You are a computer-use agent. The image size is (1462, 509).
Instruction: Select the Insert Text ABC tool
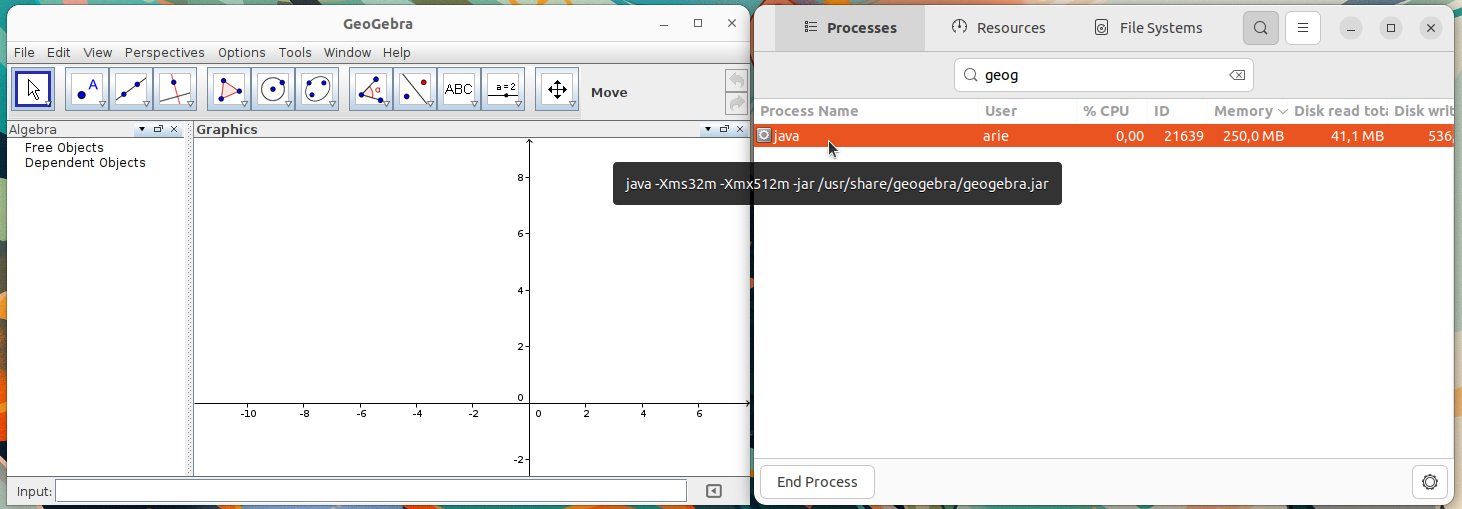[x=459, y=89]
